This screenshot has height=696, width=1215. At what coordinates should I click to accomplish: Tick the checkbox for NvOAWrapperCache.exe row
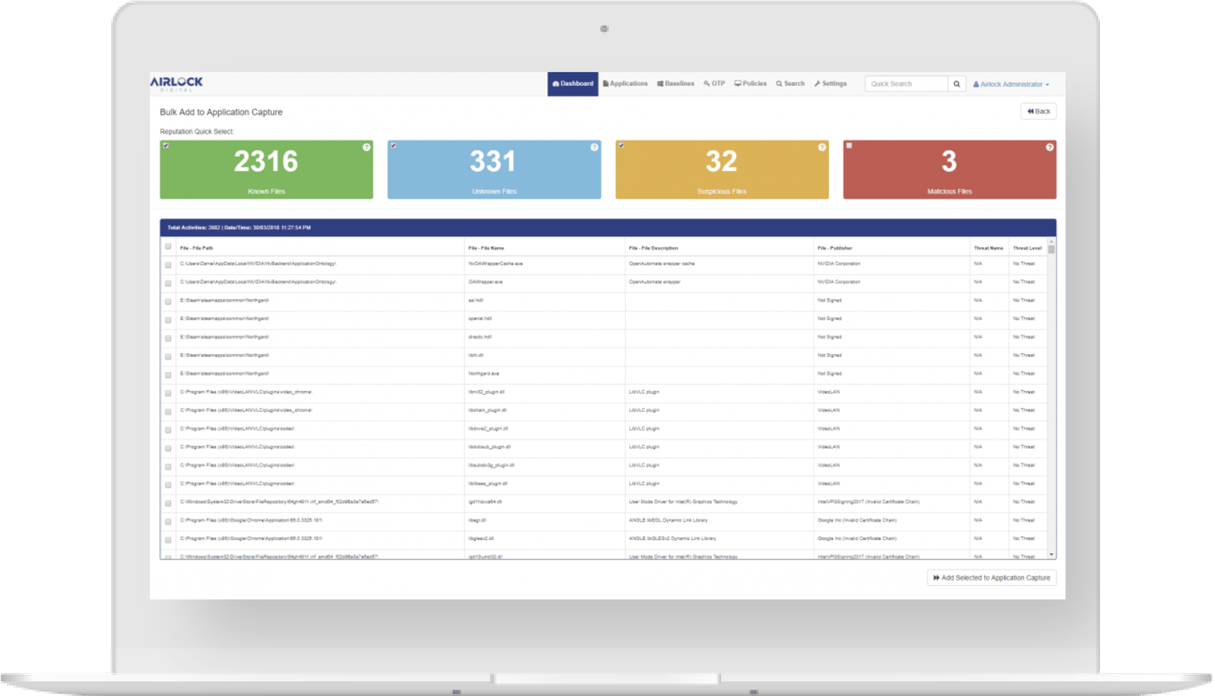[x=168, y=265]
